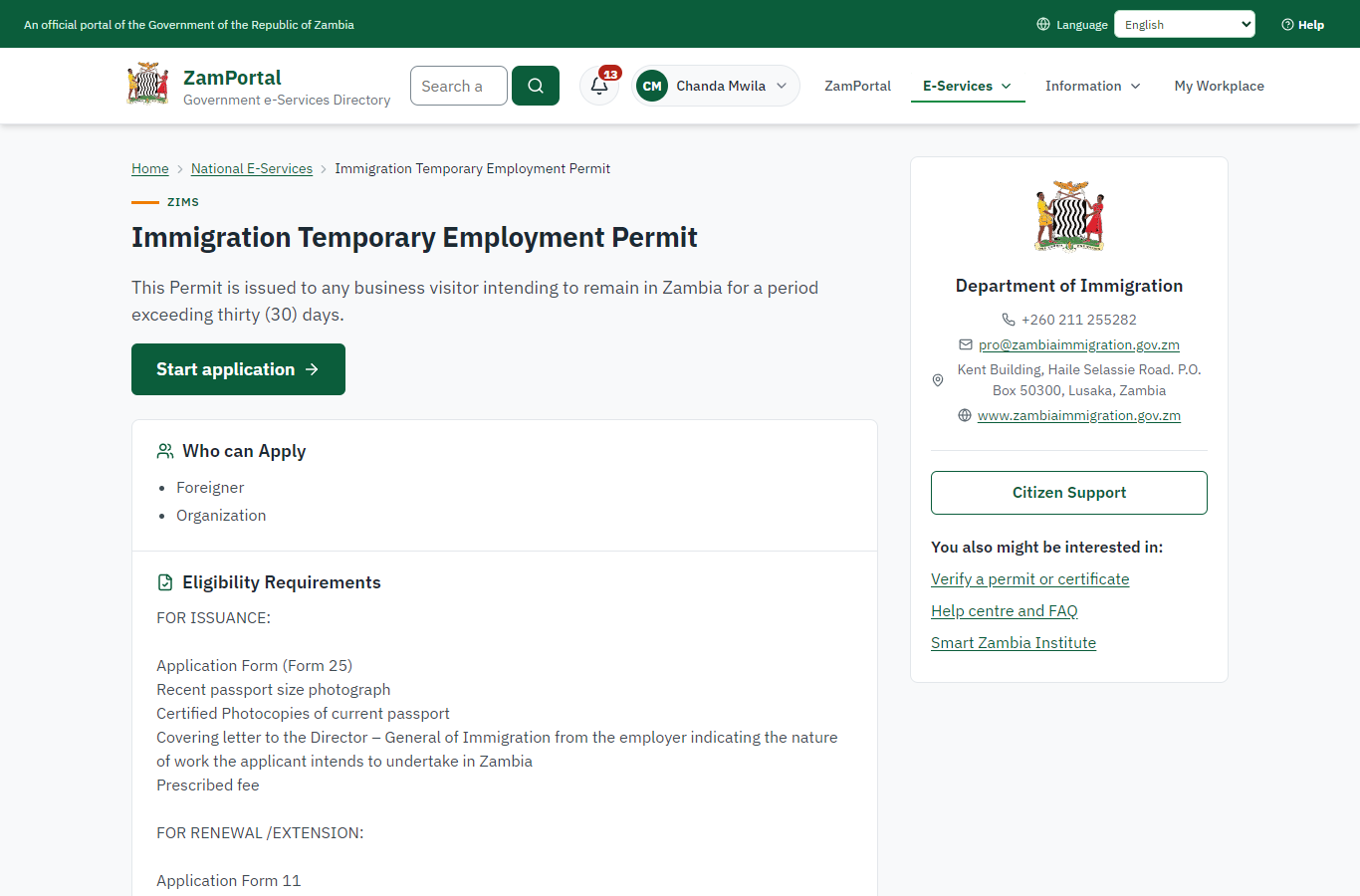Click the Eligibility Requirements document icon

(165, 582)
